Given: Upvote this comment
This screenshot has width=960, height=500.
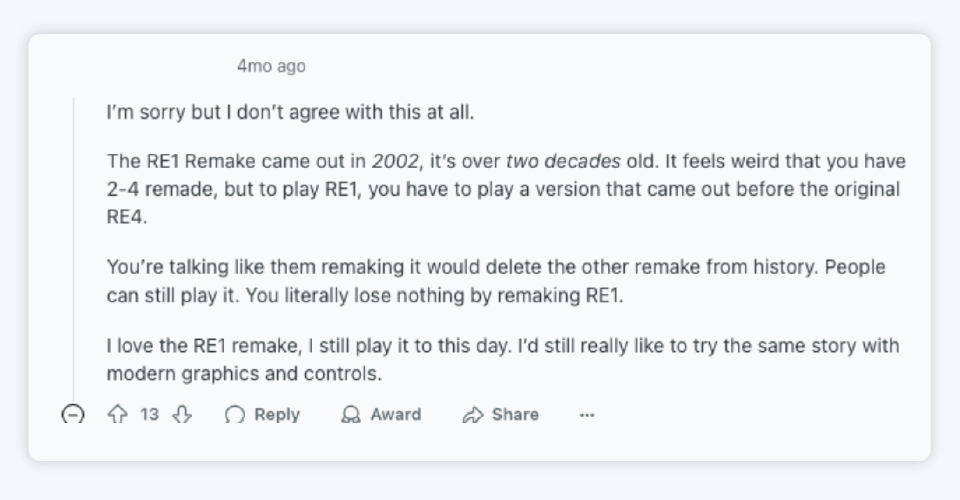Looking at the screenshot, I should [117, 414].
